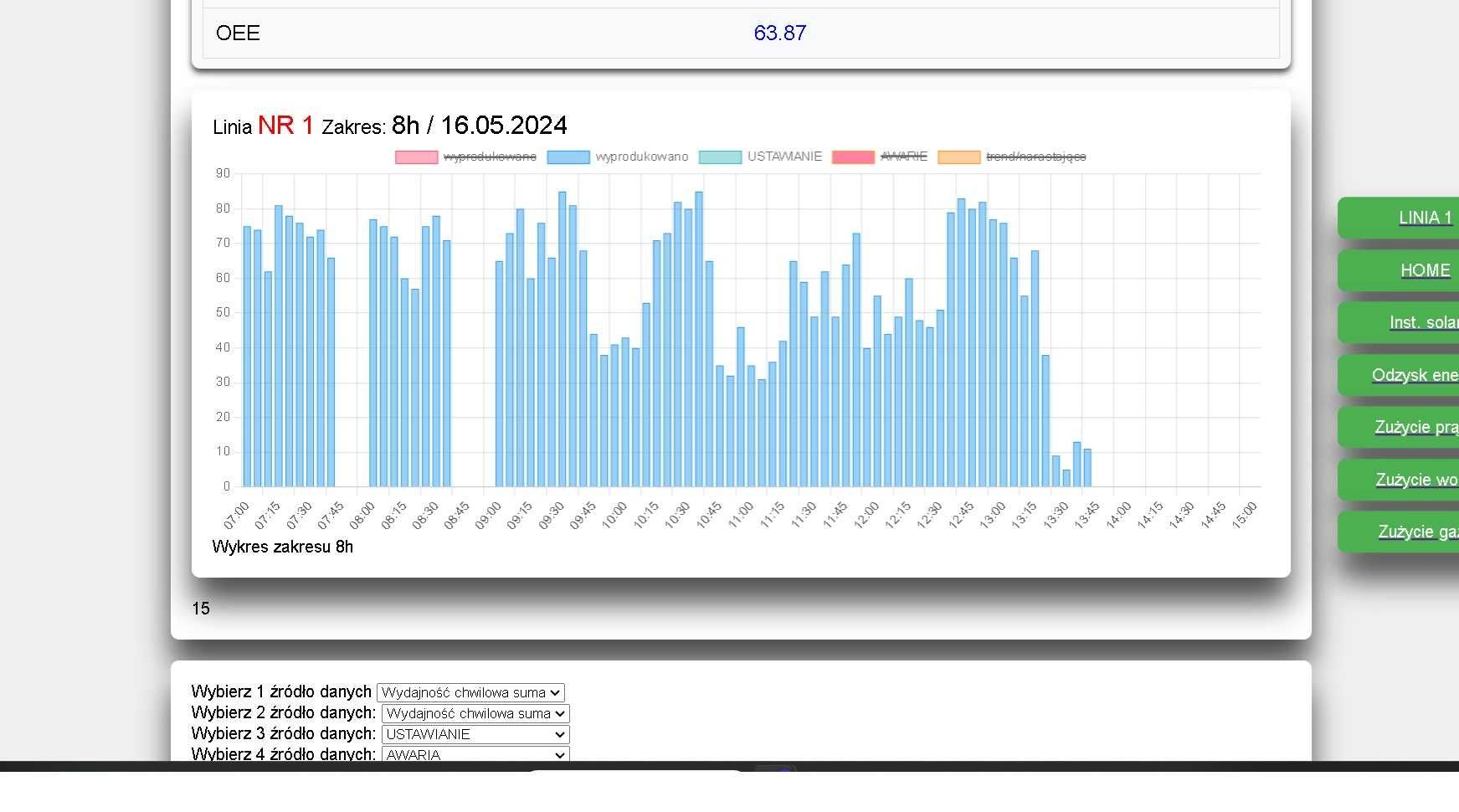
Task: Go to HOME from the sidebar
Action: pos(1398,270)
